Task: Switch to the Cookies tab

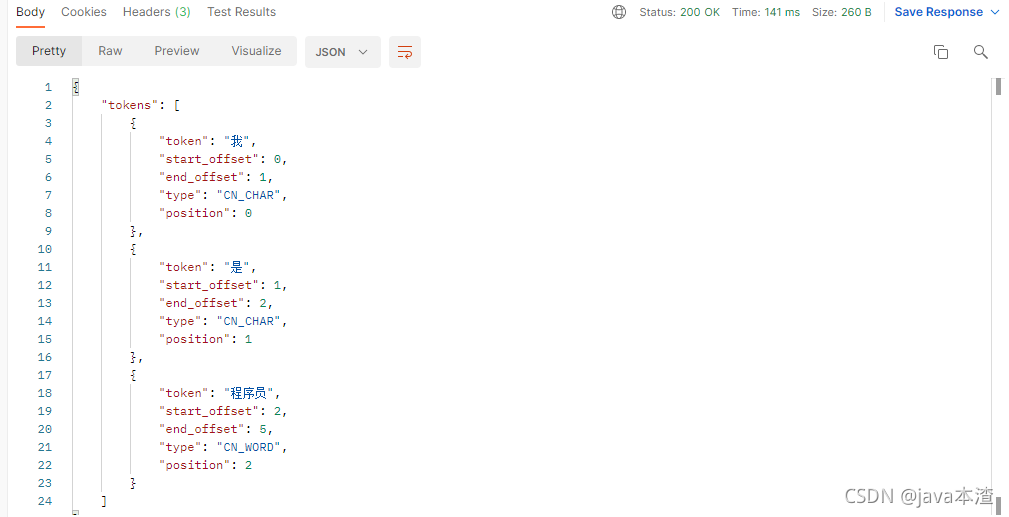Action: click(x=84, y=12)
